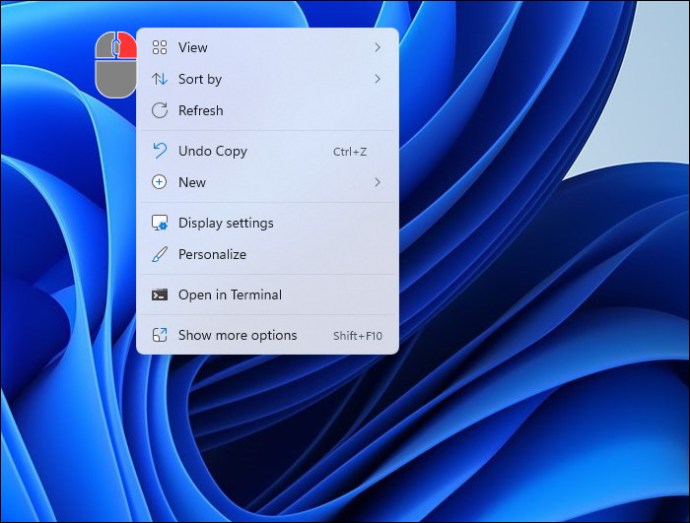690x523 pixels.
Task: Select Refresh from the context menu
Action: (267, 110)
